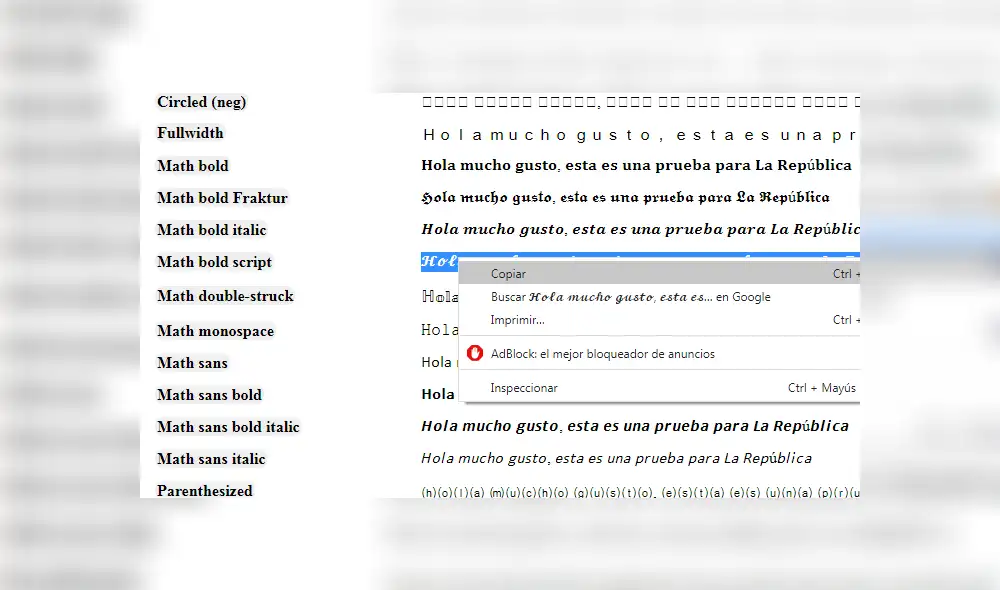Click the Math sans italic converted text
Image resolution: width=1000 pixels, height=590 pixels.
click(617, 458)
